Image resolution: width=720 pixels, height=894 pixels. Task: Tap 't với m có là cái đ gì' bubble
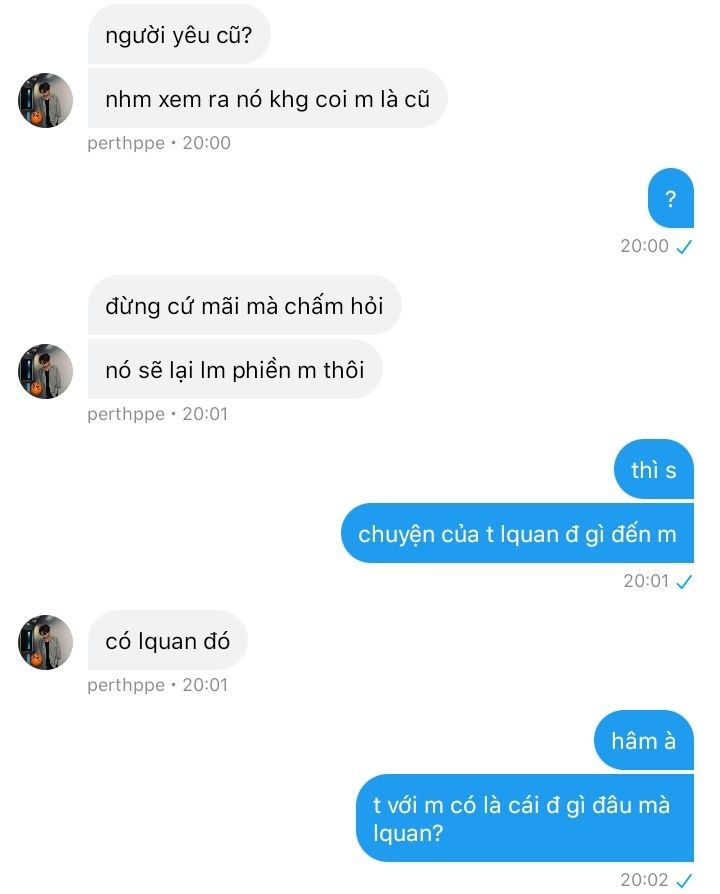point(525,818)
